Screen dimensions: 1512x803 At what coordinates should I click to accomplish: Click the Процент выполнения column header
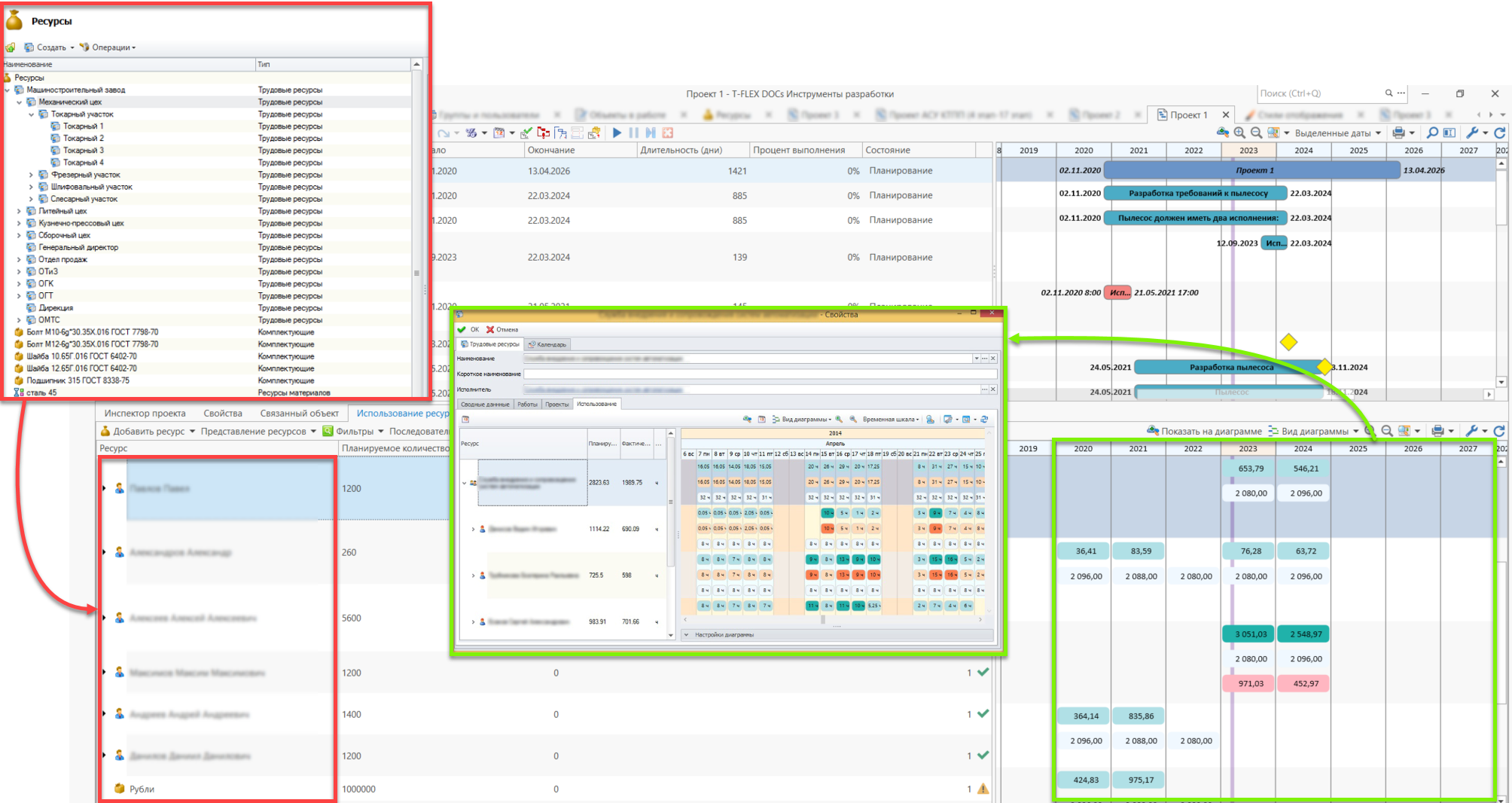coord(805,150)
